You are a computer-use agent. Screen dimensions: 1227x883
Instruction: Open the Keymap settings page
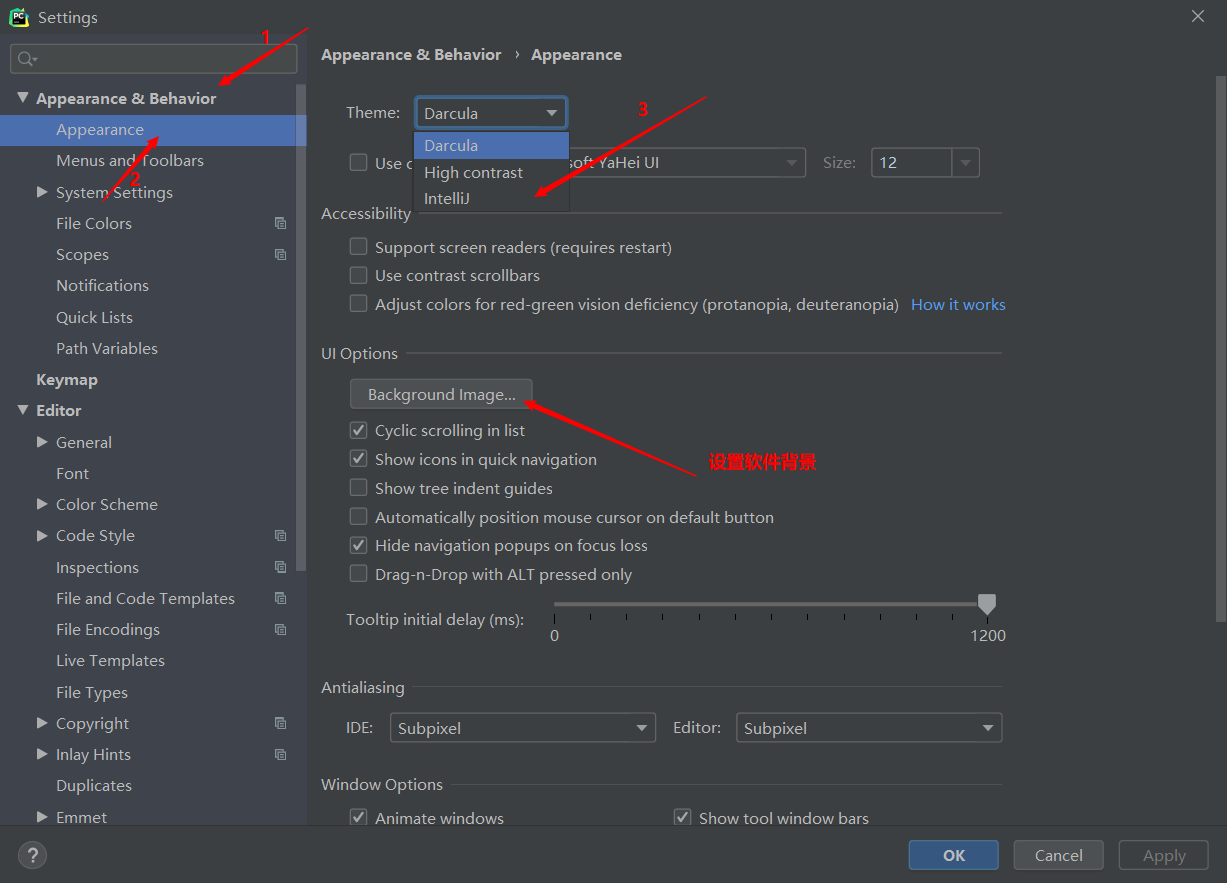tap(67, 380)
